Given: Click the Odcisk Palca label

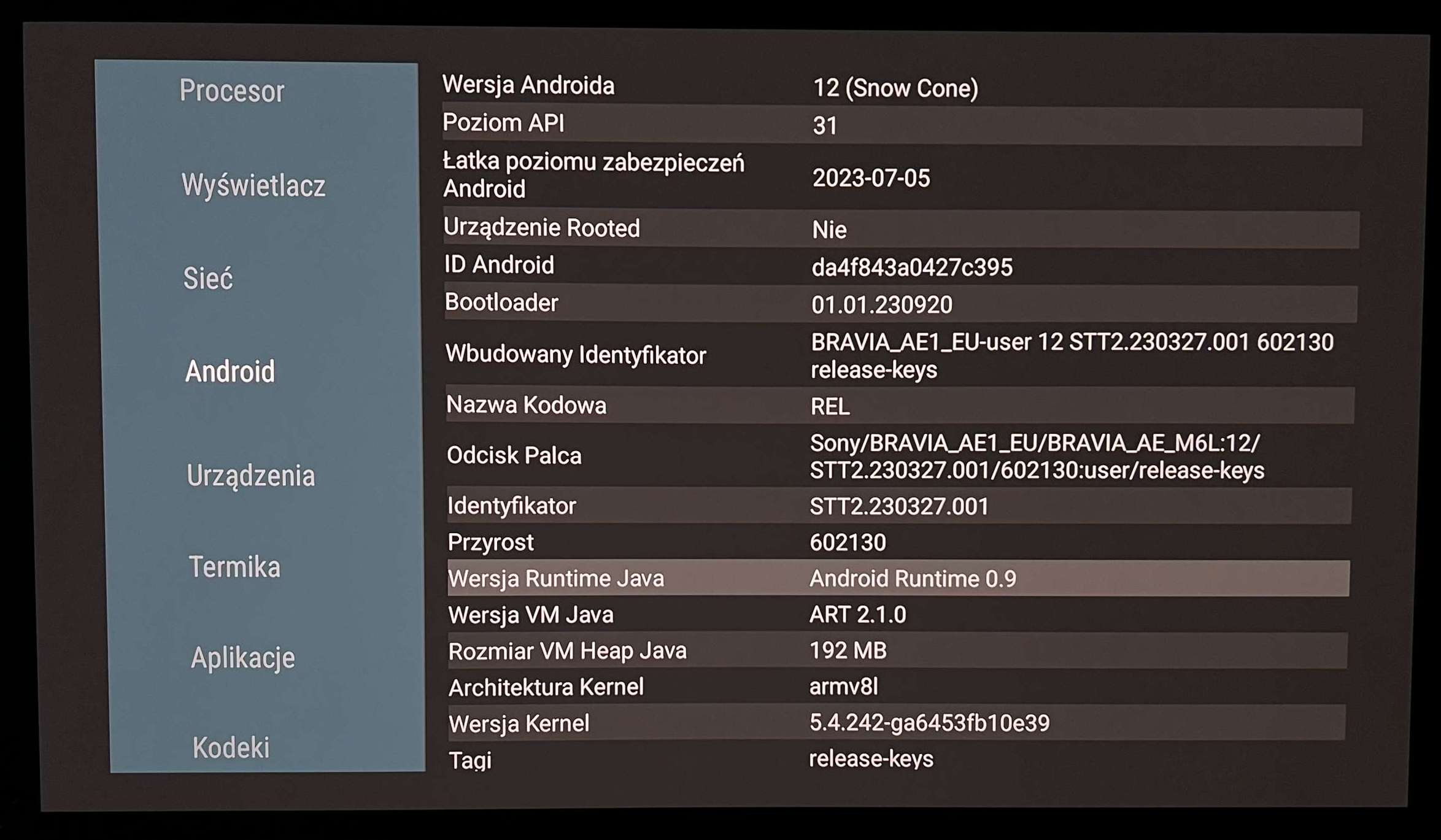Looking at the screenshot, I should [x=514, y=456].
